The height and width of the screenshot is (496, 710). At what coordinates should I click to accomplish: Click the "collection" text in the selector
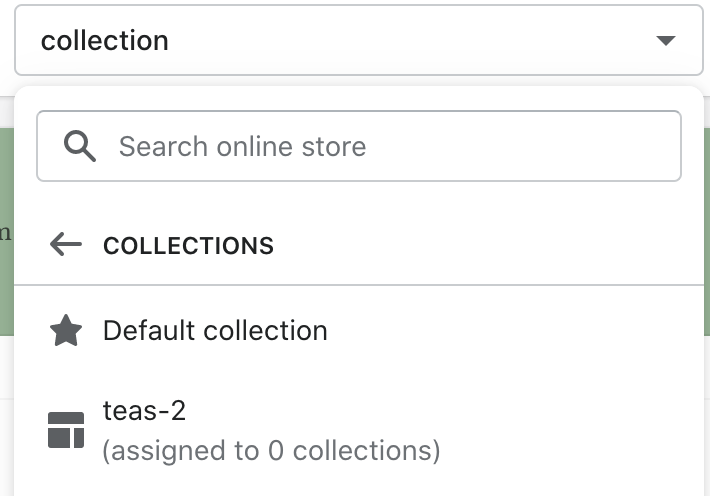click(x=104, y=41)
